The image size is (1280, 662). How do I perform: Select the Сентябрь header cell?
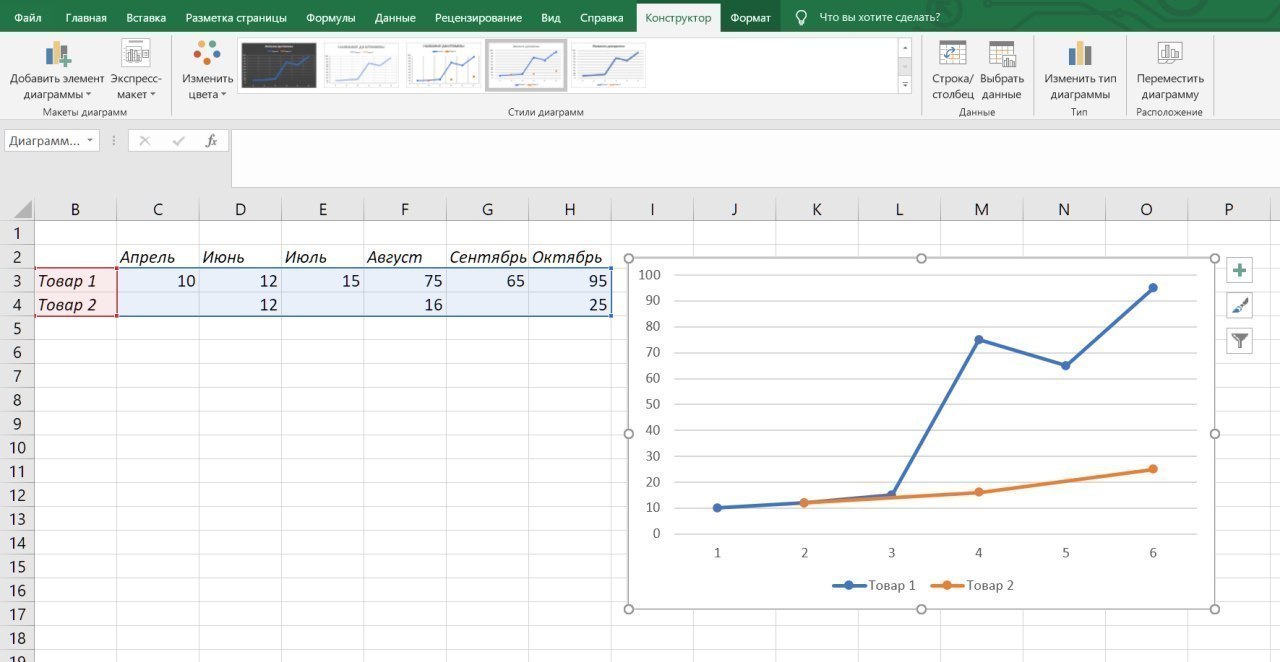click(x=487, y=257)
